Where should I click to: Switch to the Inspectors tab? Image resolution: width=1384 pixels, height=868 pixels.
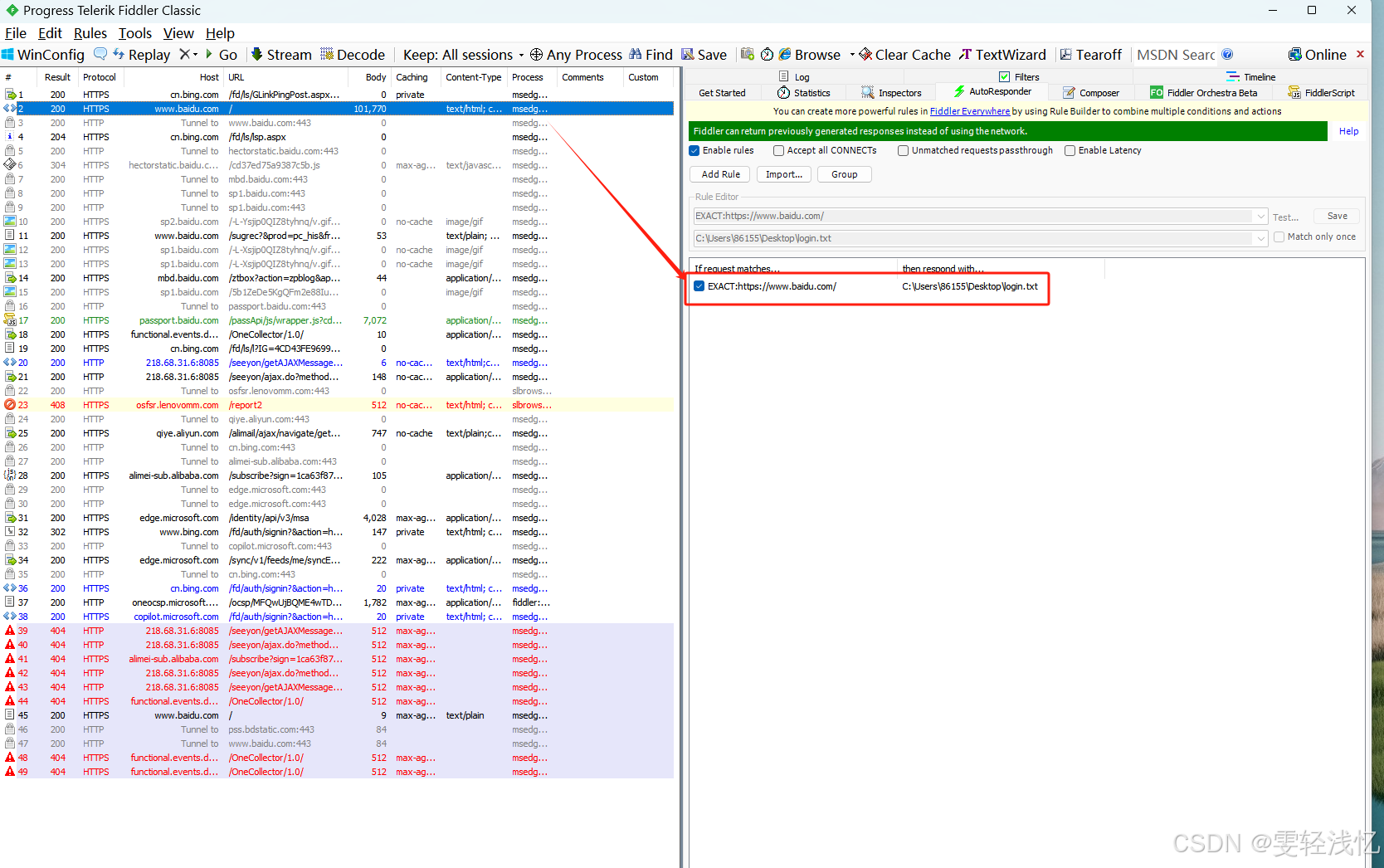(891, 93)
